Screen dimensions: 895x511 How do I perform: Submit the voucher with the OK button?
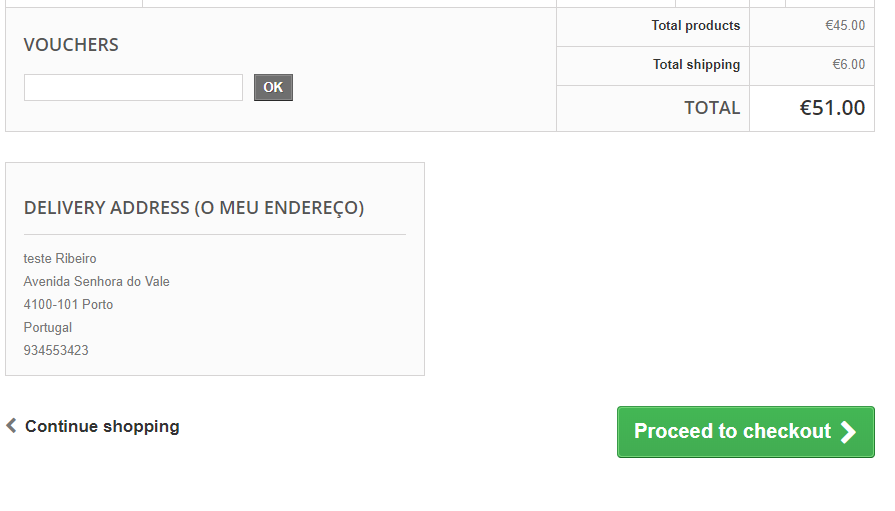point(273,88)
